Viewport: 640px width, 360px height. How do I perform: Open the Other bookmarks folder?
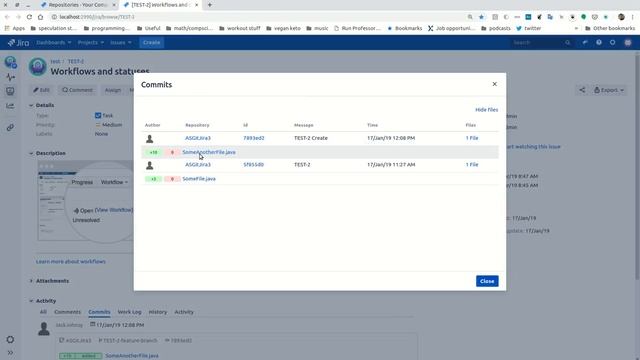610,29
